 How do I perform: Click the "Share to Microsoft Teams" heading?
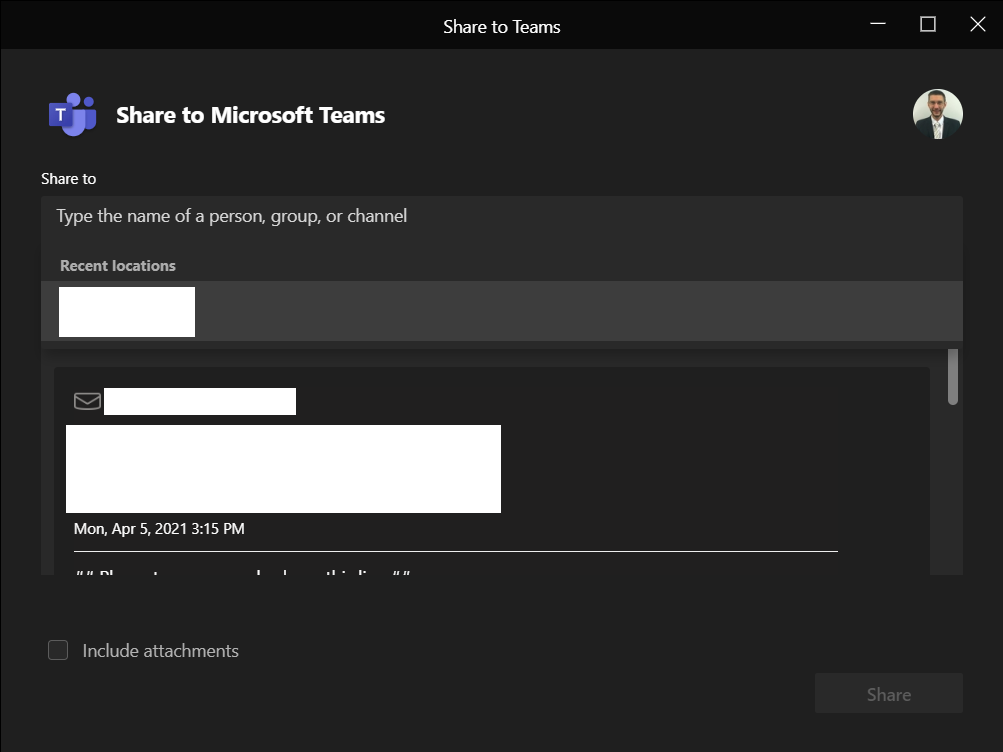[250, 115]
